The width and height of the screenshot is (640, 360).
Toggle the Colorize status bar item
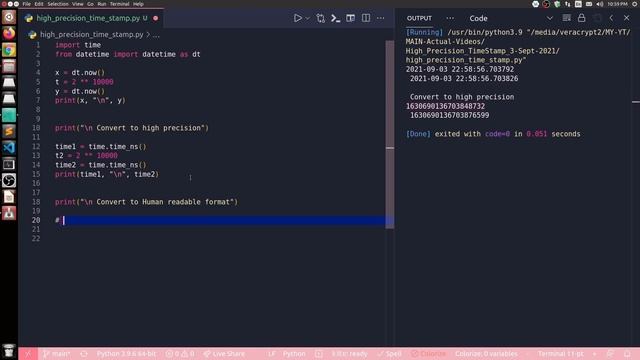point(429,354)
